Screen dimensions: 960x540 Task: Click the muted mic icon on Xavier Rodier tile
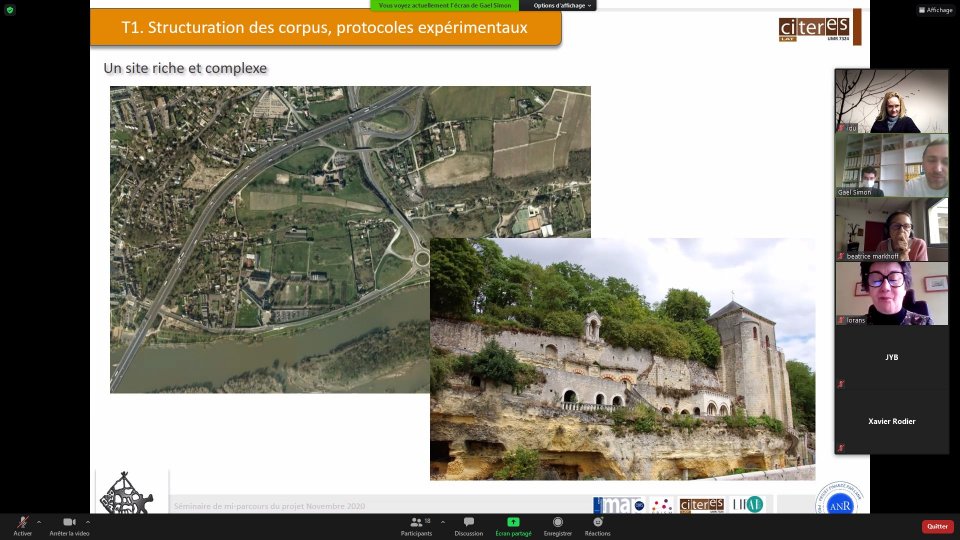841,448
